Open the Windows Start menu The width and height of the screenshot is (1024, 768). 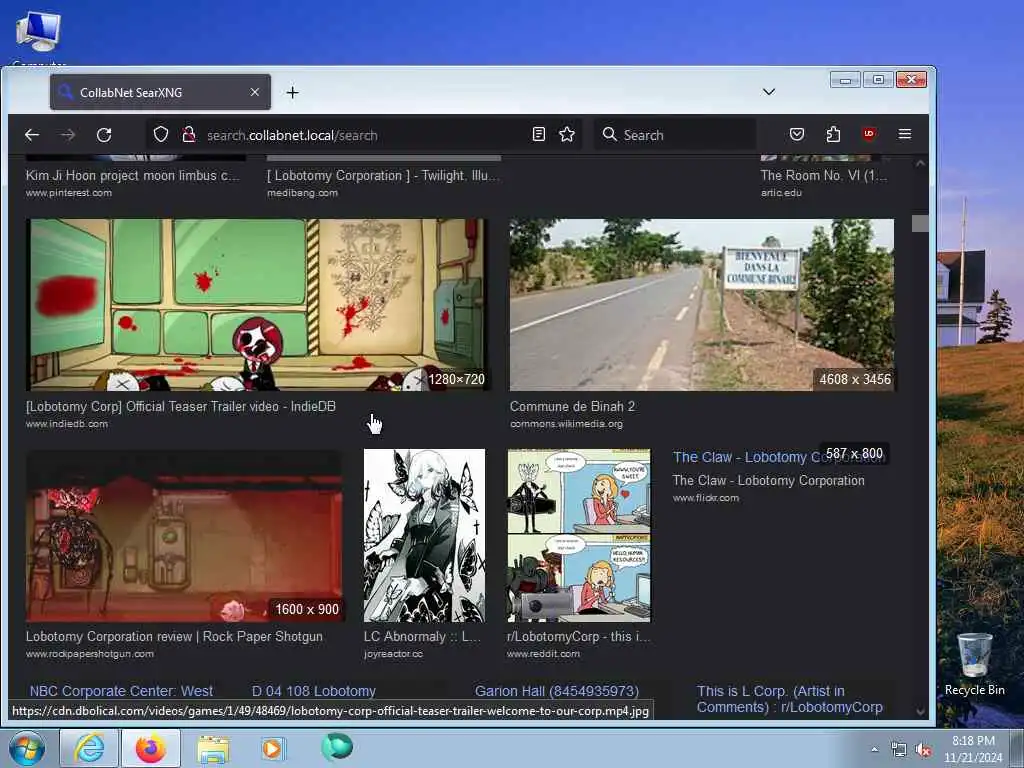click(26, 748)
